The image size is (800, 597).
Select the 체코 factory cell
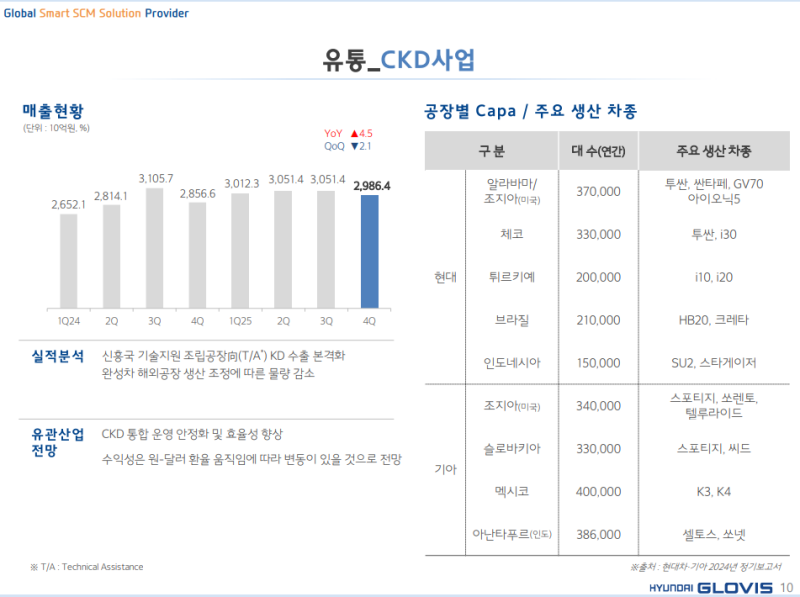tap(512, 234)
